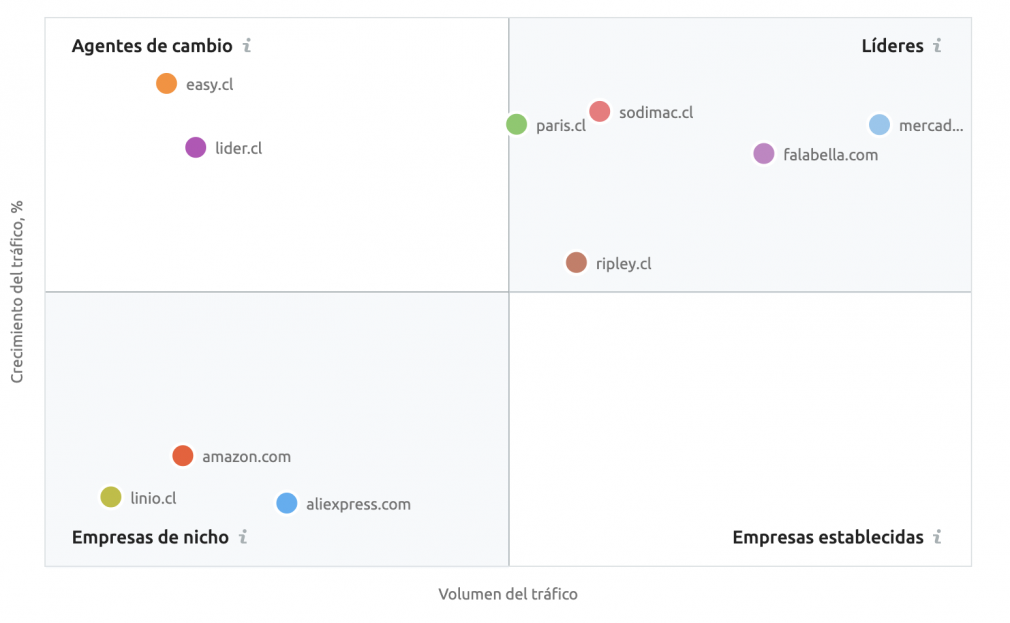This screenshot has width=1010, height=623.
Task: Click the Crecimiento del tráfico axis label
Action: click(17, 291)
